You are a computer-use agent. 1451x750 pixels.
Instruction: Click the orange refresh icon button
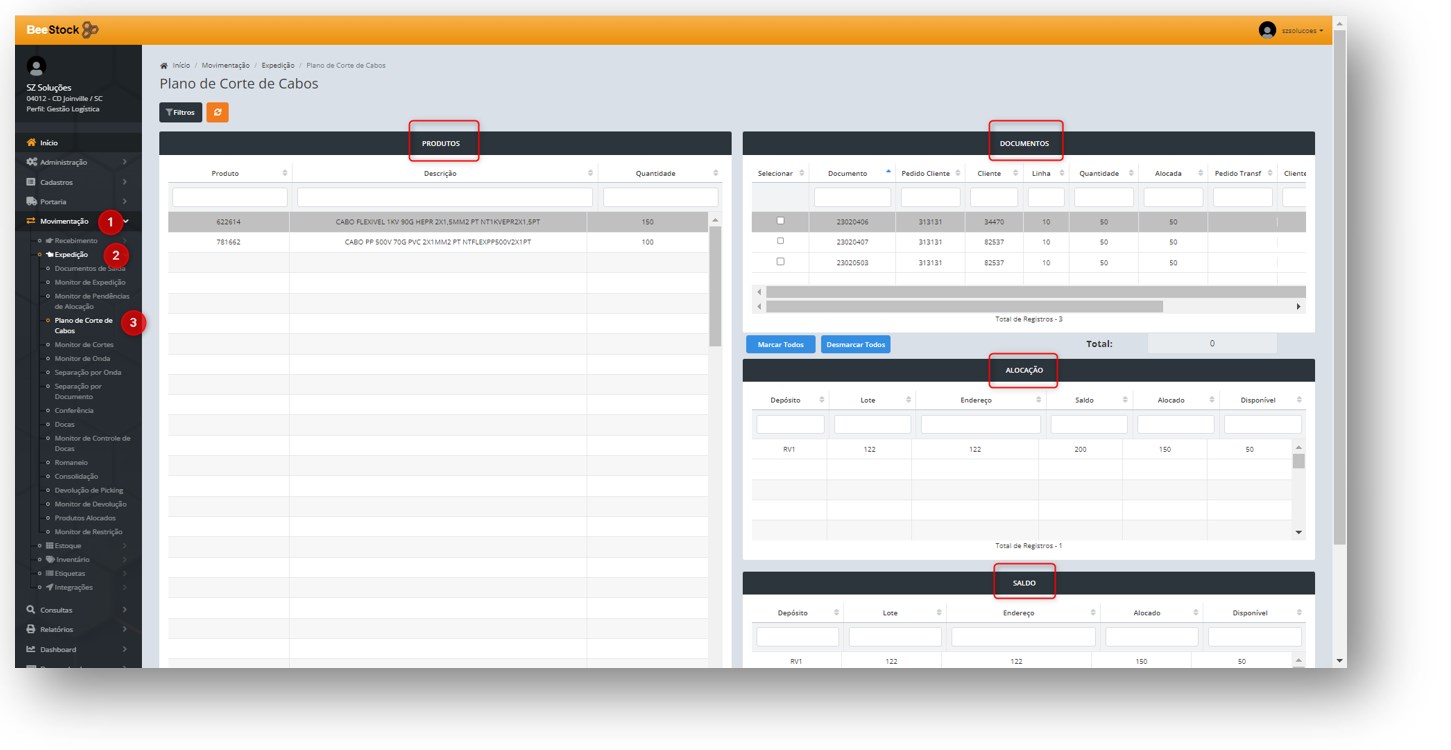(217, 113)
